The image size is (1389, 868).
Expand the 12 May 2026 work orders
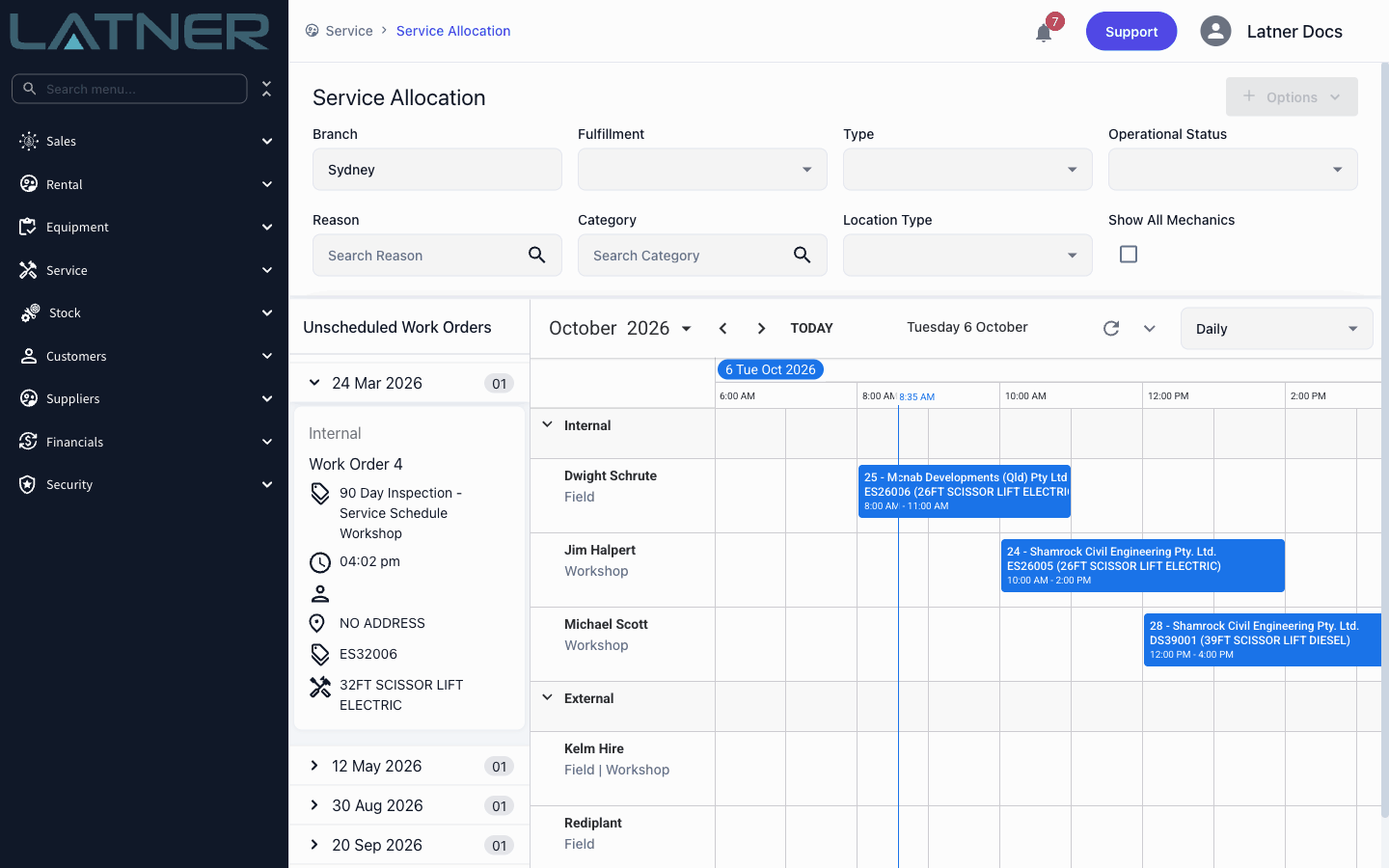pyautogui.click(x=314, y=766)
